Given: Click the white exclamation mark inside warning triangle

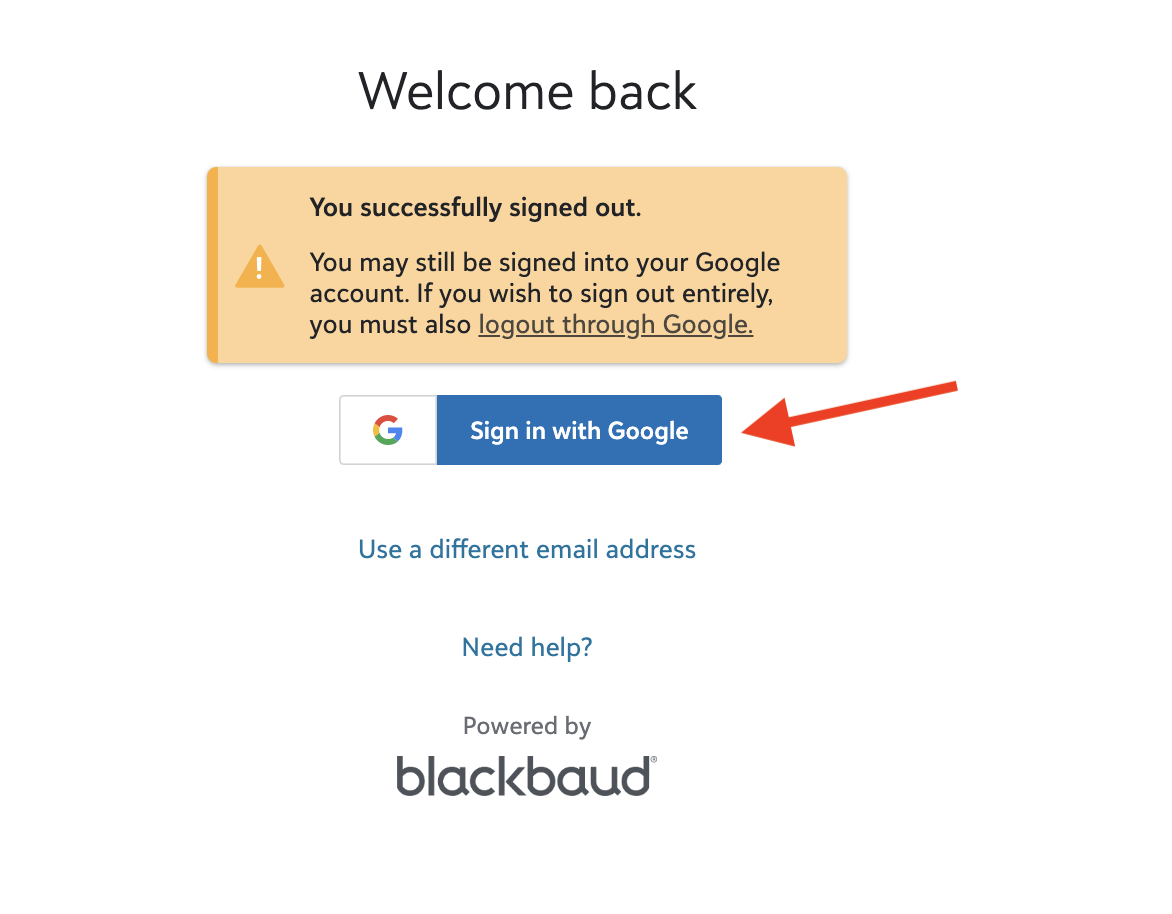Looking at the screenshot, I should [259, 268].
